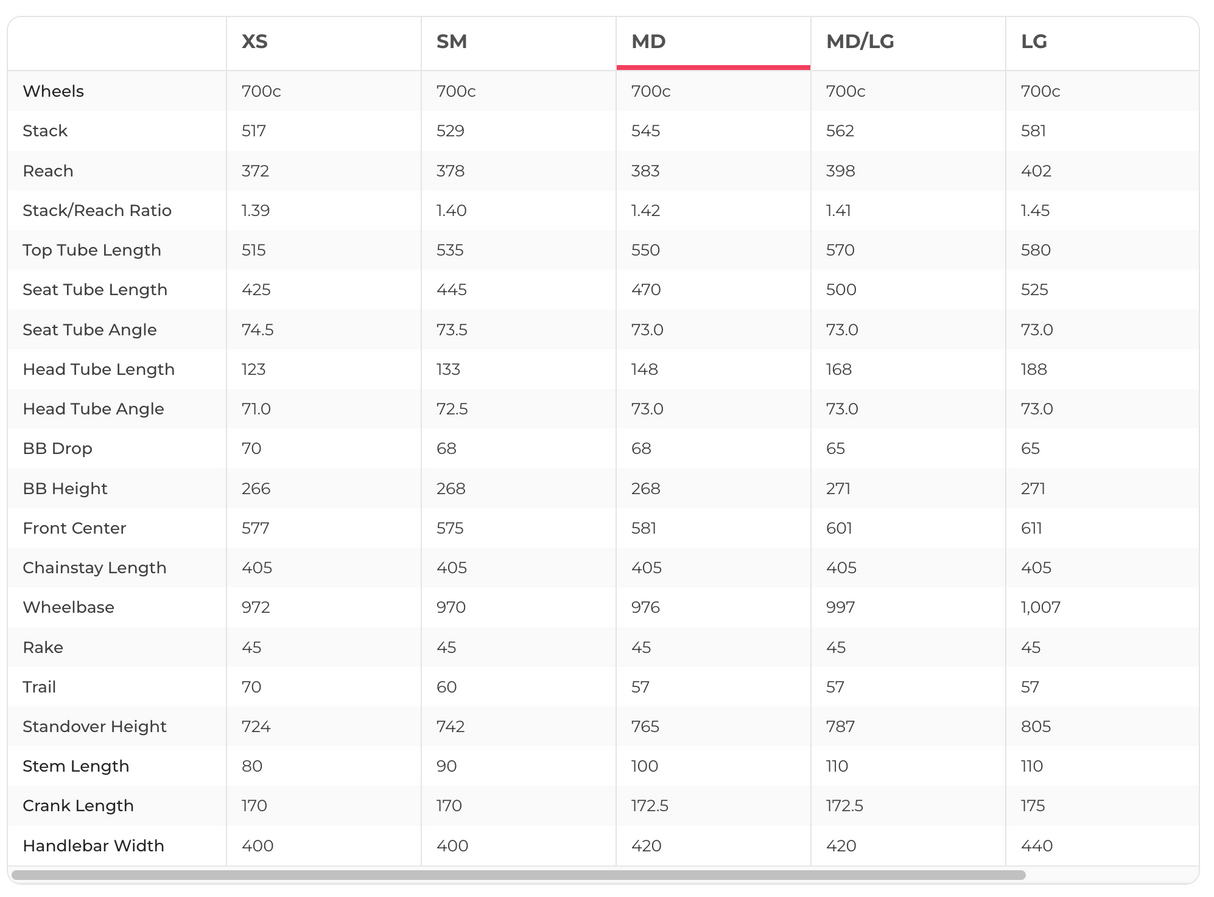Click the Seat Tube Angle label

pyautogui.click(x=90, y=329)
